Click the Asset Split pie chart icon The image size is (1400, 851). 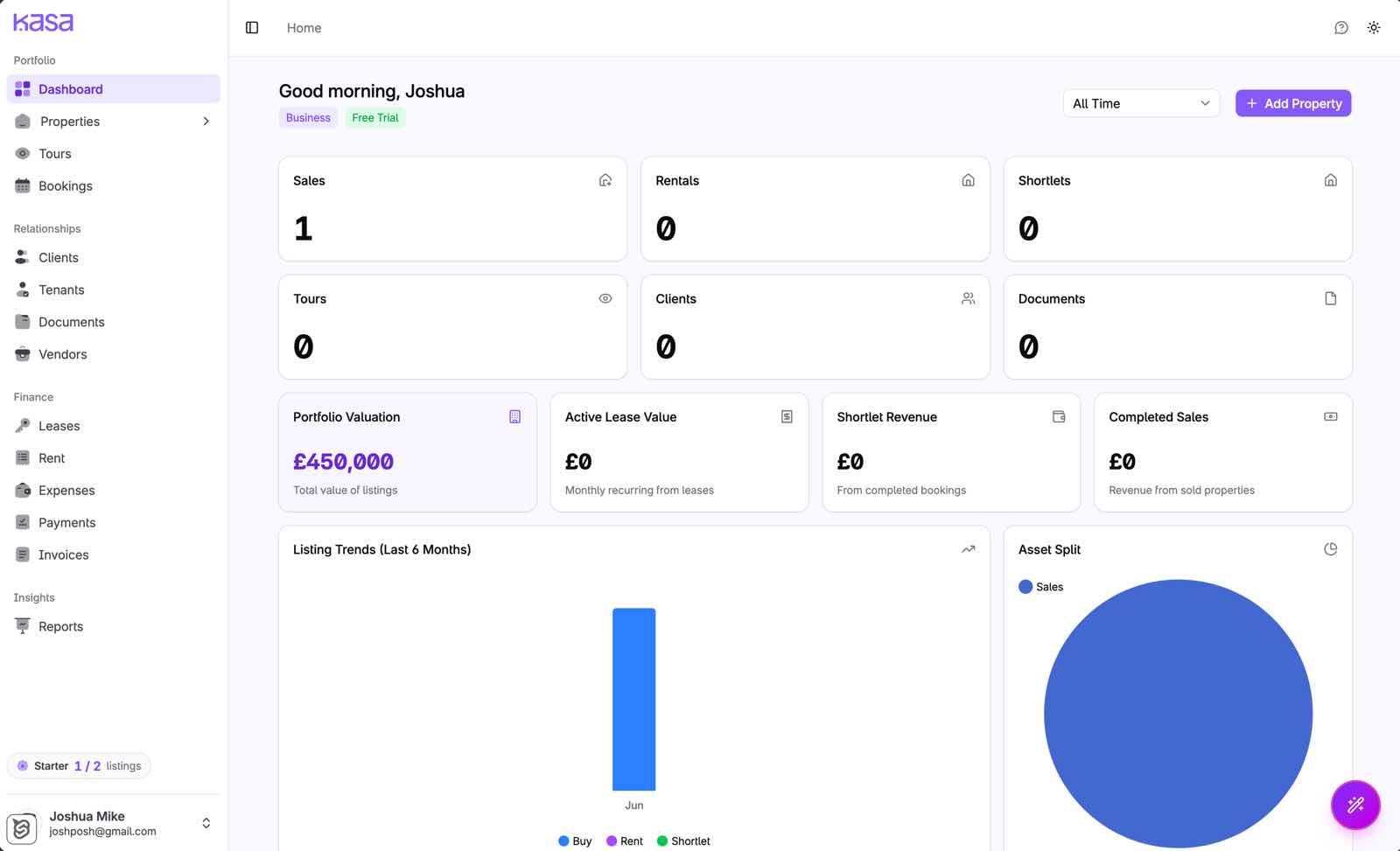[x=1331, y=549]
